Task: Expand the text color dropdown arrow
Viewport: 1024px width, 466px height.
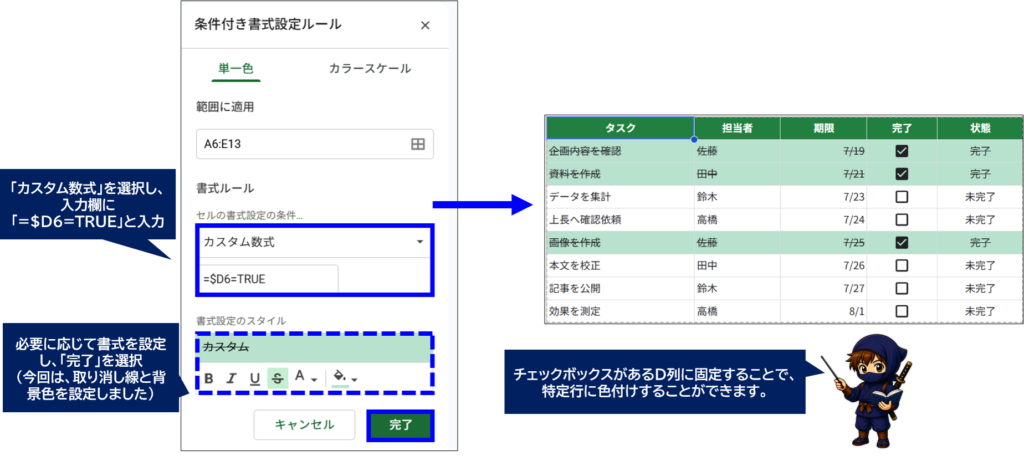Action: [314, 379]
